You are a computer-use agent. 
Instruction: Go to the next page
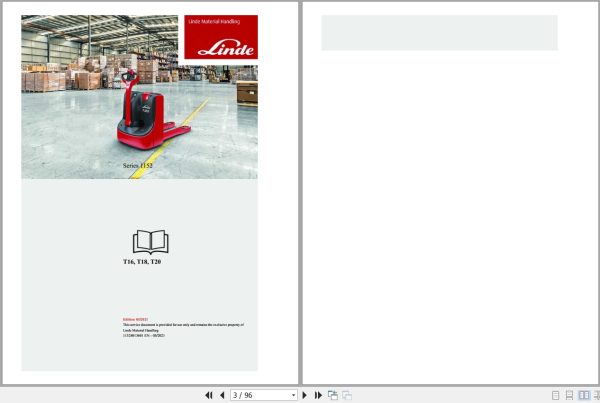[305, 395]
